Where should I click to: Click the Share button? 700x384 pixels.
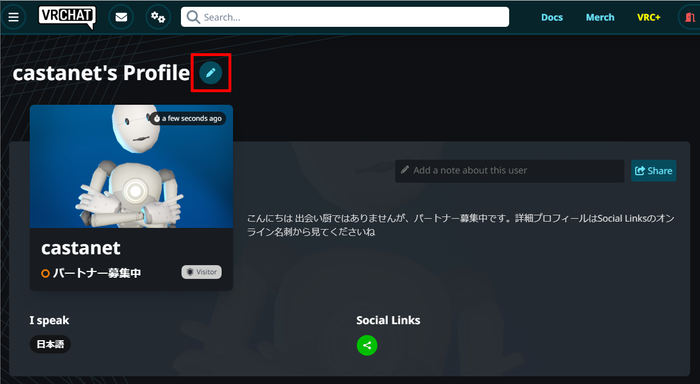pos(654,171)
